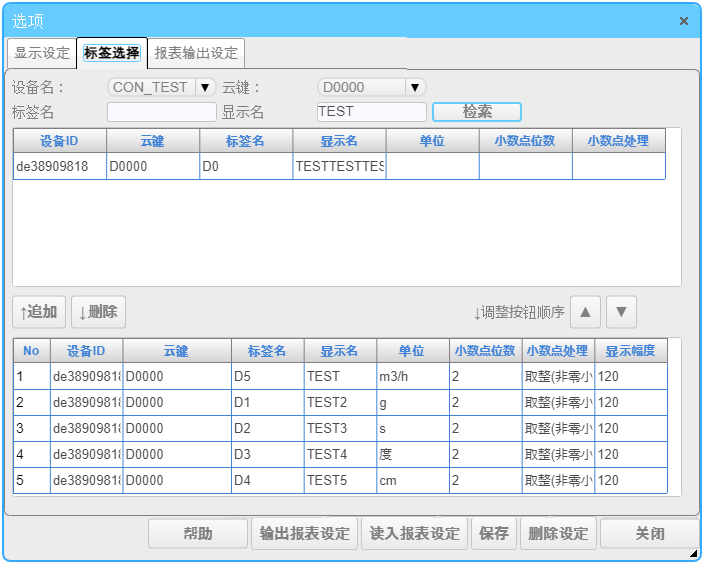Select the search result row with D0
This screenshot has height=566, width=705.
[338, 167]
